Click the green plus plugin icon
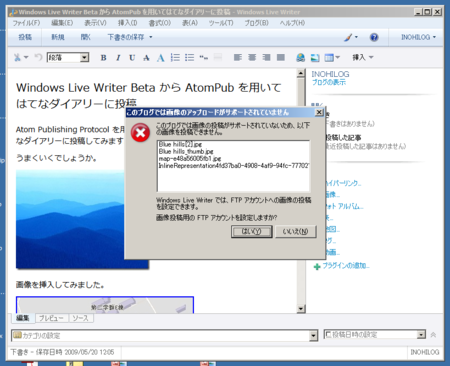The height and width of the screenshot is (366, 450). [x=317, y=266]
